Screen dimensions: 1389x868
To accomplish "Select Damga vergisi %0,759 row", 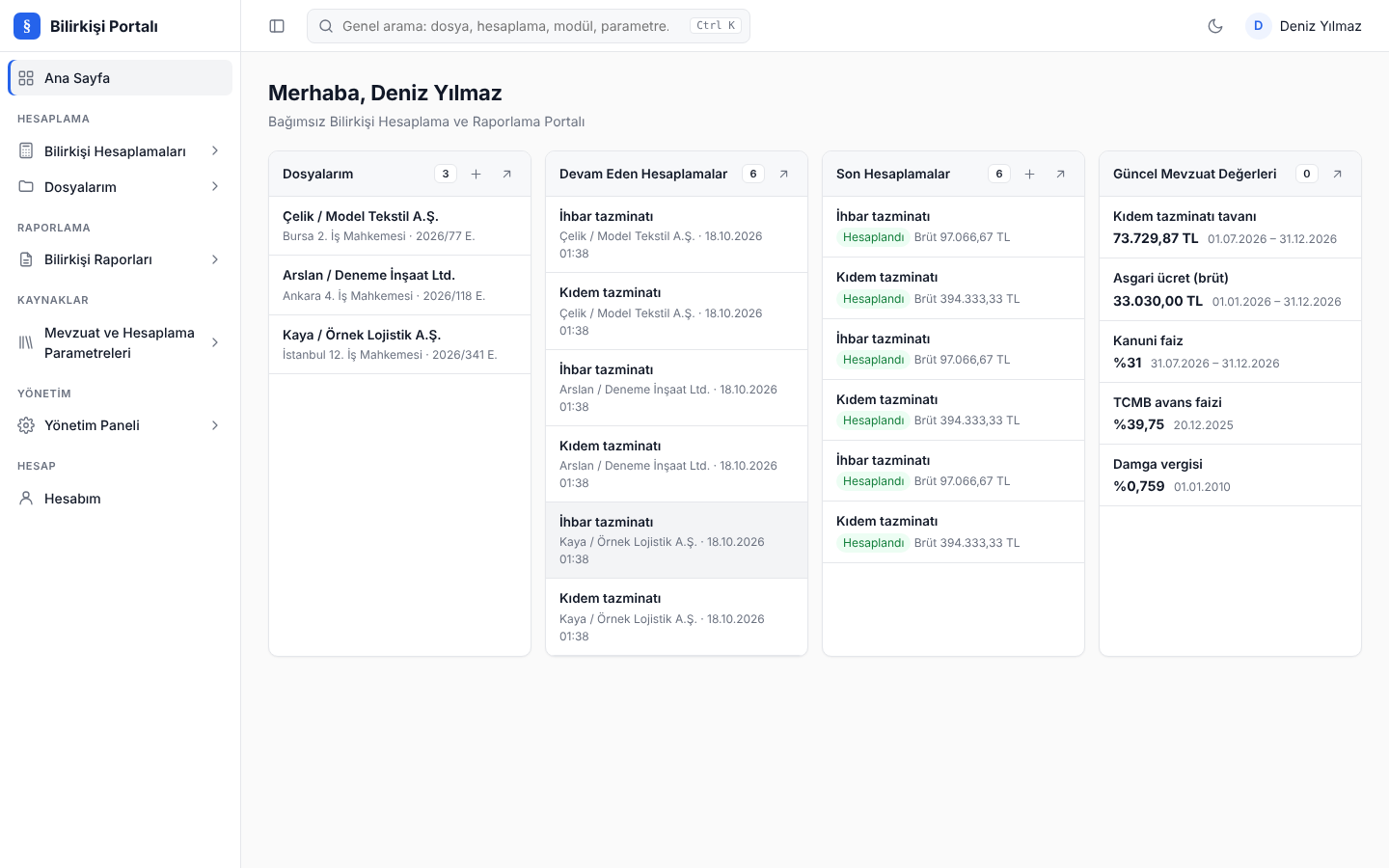I will point(1230,475).
